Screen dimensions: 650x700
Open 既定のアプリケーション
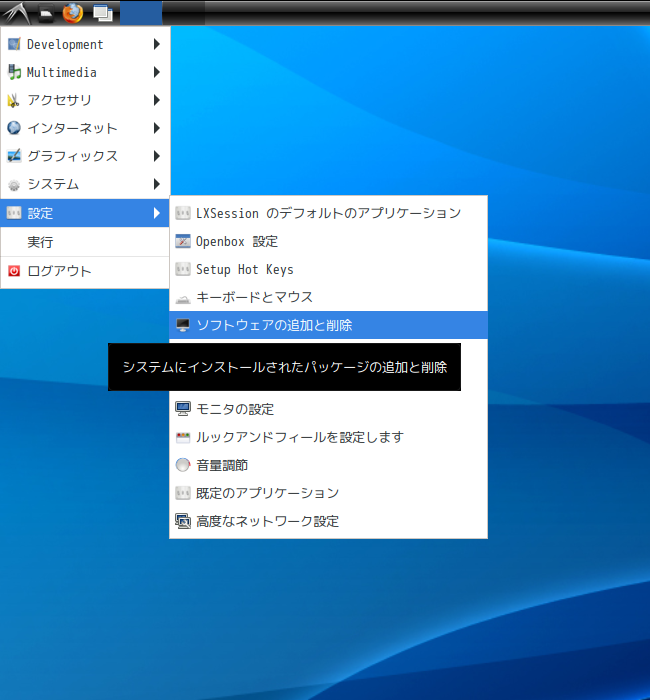[x=329, y=493]
